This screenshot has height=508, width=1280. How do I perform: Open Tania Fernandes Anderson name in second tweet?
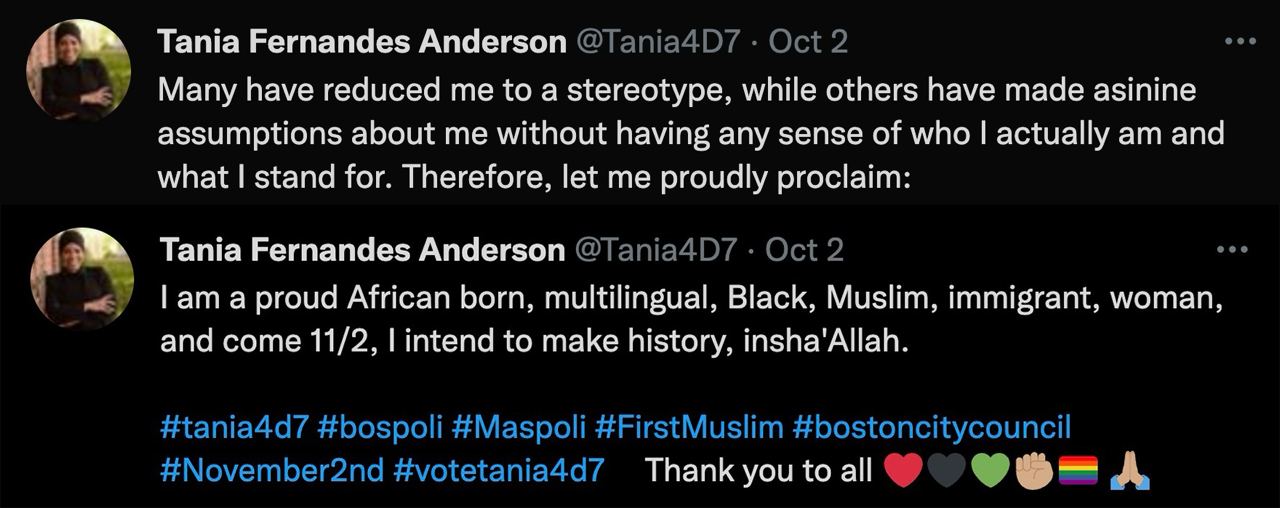click(362, 250)
